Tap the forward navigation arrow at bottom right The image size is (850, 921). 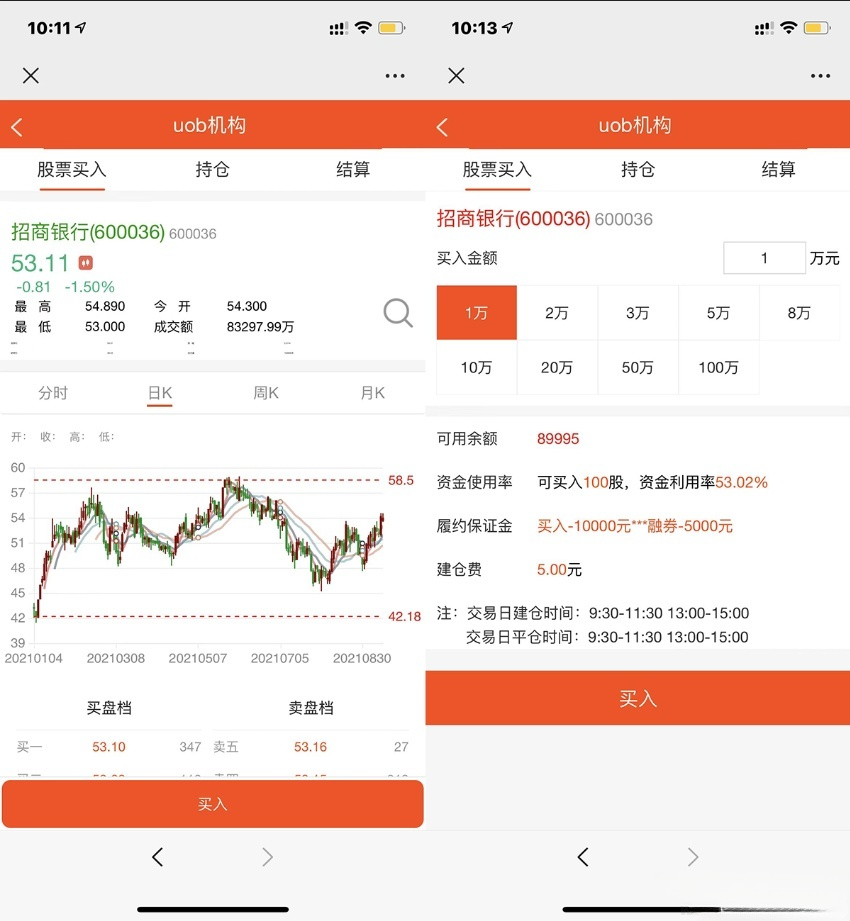click(x=692, y=857)
